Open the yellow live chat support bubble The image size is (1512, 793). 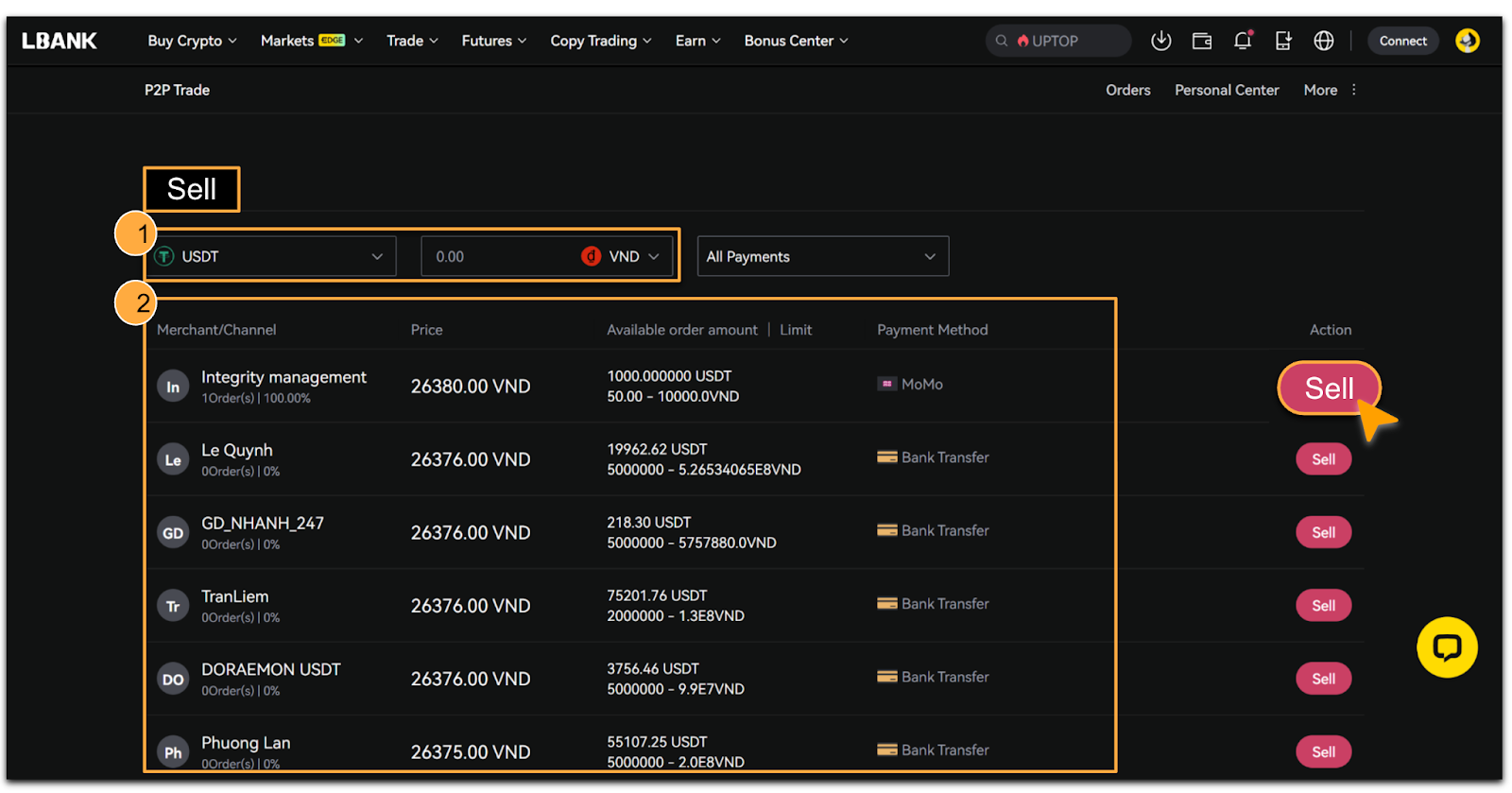(1446, 647)
